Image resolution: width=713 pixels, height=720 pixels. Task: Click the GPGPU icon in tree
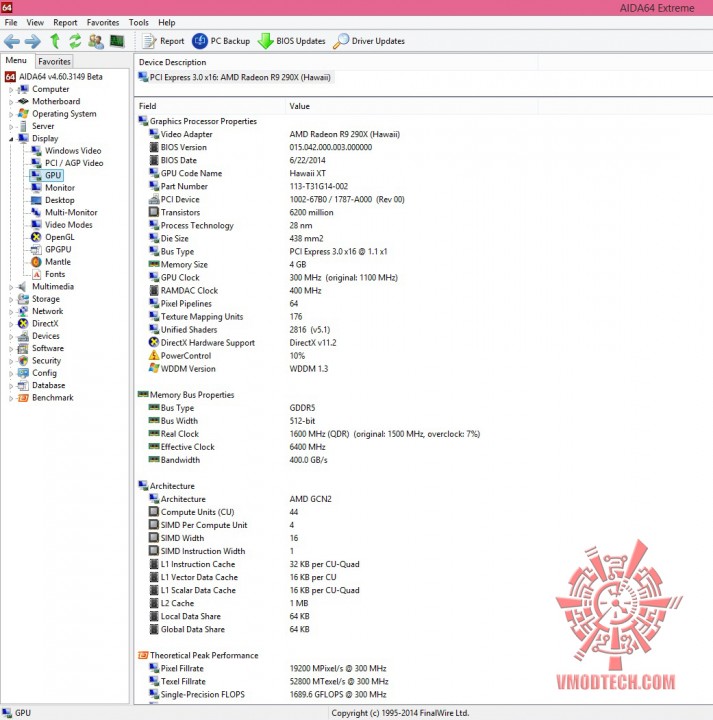[x=36, y=249]
